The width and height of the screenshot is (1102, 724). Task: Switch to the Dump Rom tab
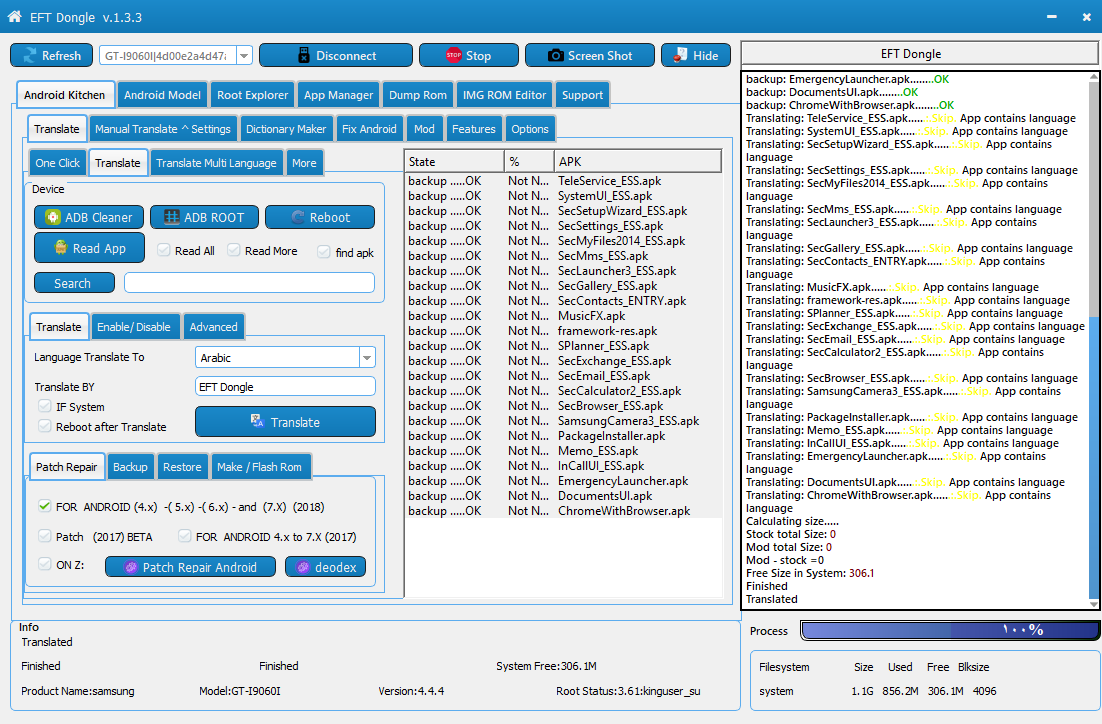pyautogui.click(x=417, y=95)
